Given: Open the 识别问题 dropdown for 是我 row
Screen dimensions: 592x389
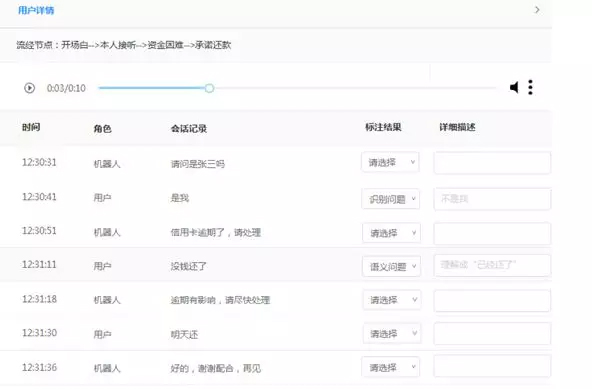Looking at the screenshot, I should click(x=391, y=199).
